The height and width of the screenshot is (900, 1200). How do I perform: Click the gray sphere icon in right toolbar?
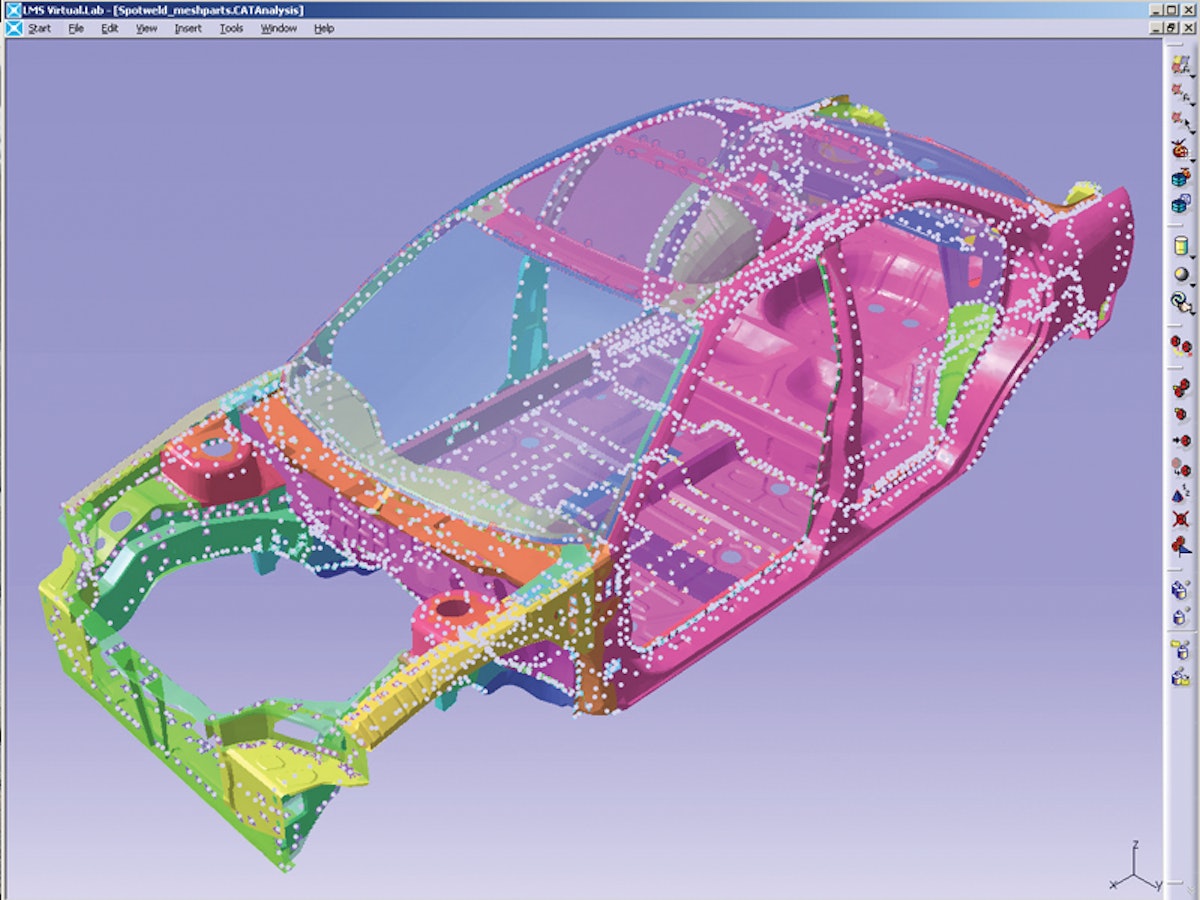click(x=1180, y=275)
